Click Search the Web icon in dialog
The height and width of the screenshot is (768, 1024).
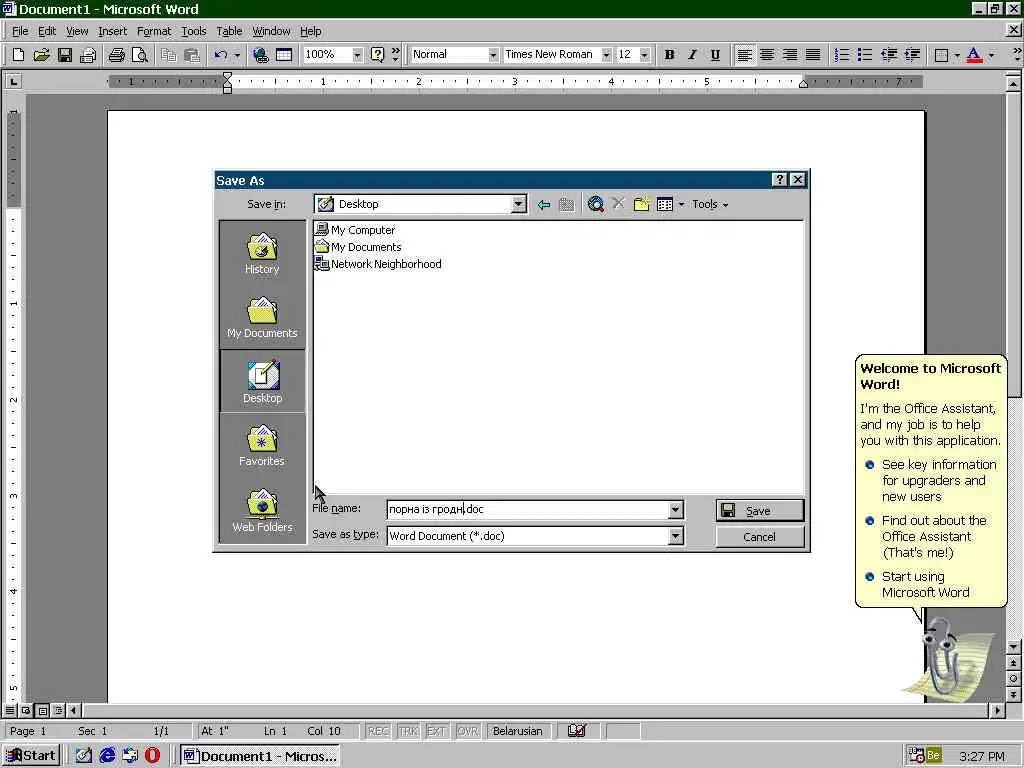[596, 204]
